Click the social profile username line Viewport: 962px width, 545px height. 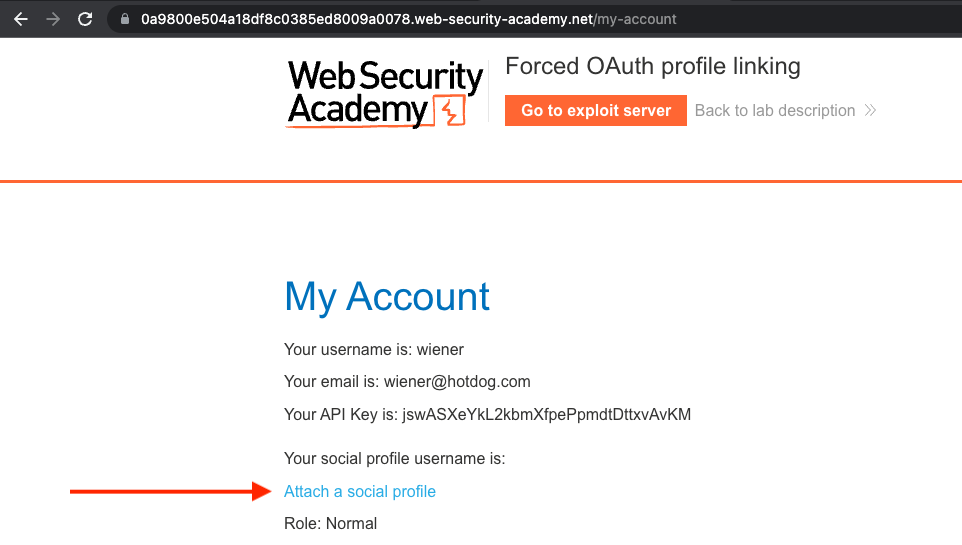click(x=395, y=459)
